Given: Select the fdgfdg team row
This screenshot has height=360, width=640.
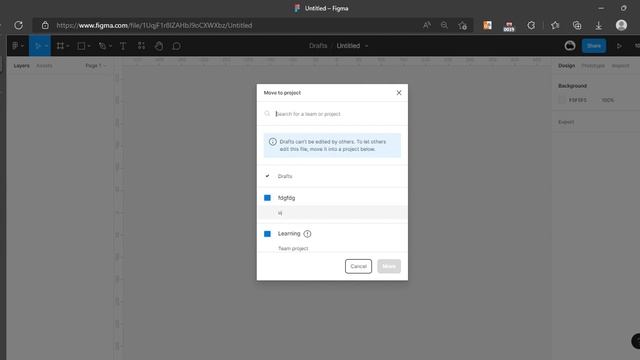Looking at the screenshot, I should 332,198.
